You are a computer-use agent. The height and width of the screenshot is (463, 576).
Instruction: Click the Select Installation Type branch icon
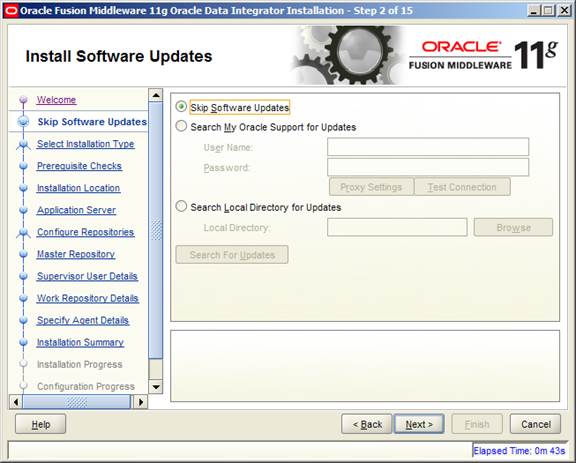click(23, 144)
